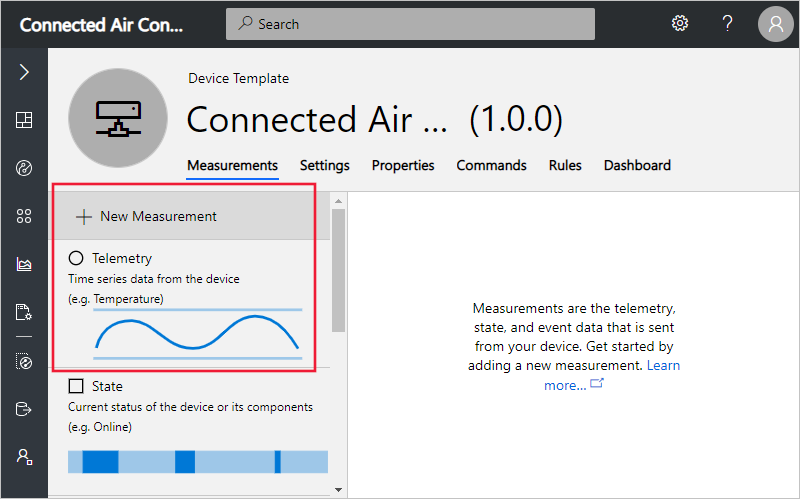The height and width of the screenshot is (499, 800).
Task: Open the Learn more... link
Action: pyautogui.click(x=612, y=375)
